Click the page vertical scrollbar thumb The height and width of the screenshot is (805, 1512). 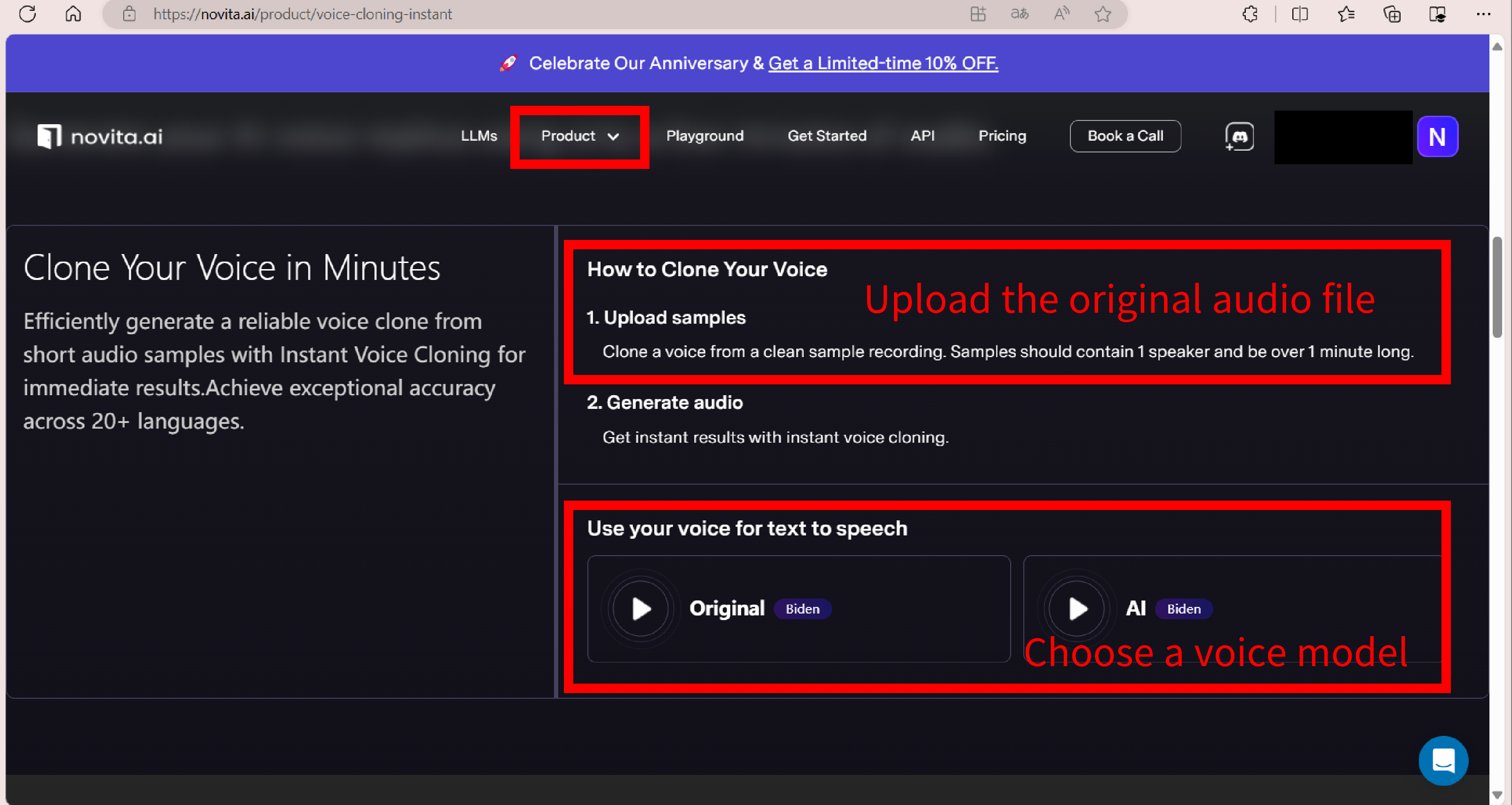tap(1497, 288)
